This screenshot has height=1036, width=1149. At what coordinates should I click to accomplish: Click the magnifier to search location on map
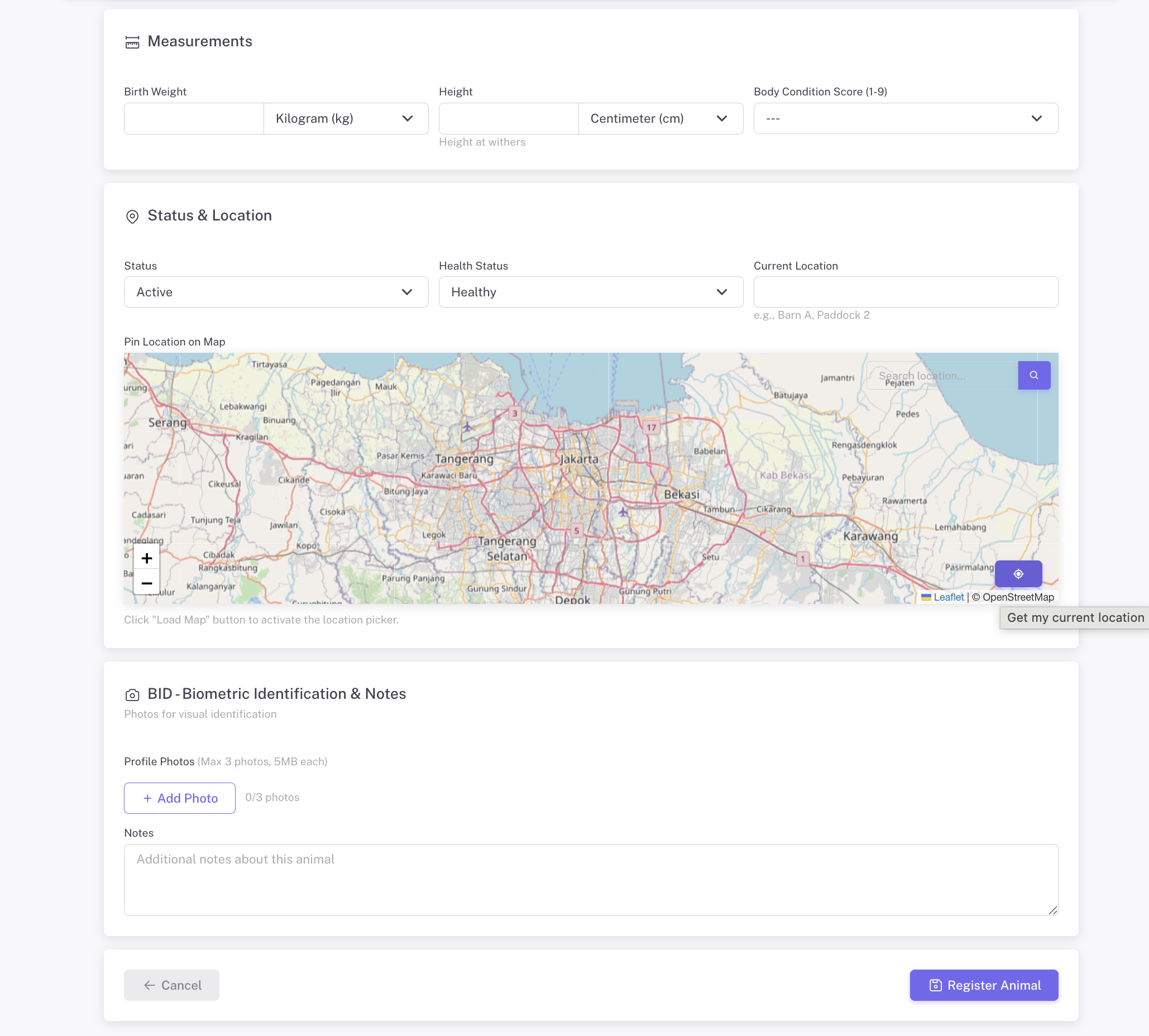pos(1034,375)
